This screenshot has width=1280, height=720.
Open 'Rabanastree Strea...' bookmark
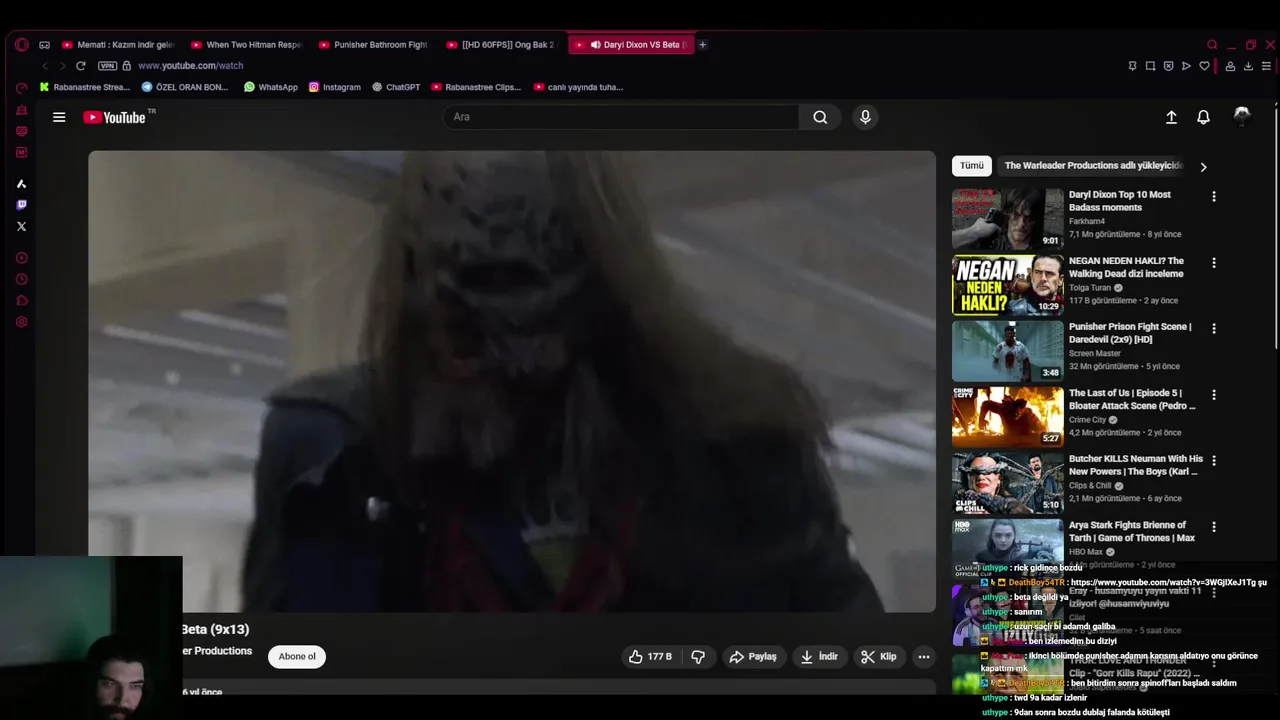(84, 87)
